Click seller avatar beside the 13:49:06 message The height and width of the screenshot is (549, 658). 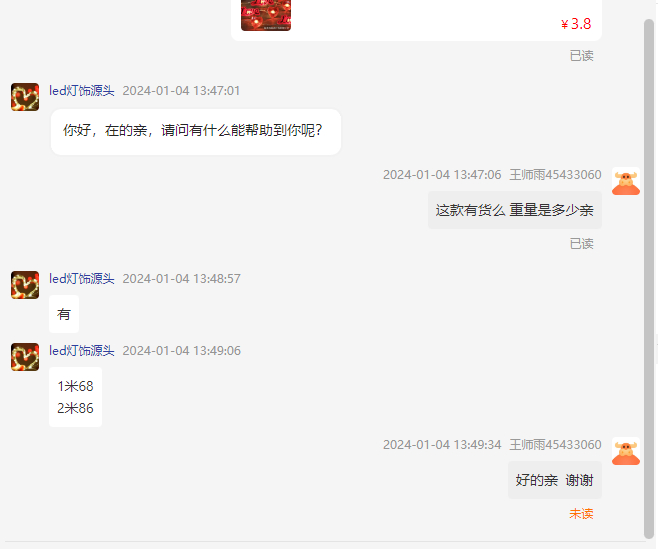tap(25, 357)
